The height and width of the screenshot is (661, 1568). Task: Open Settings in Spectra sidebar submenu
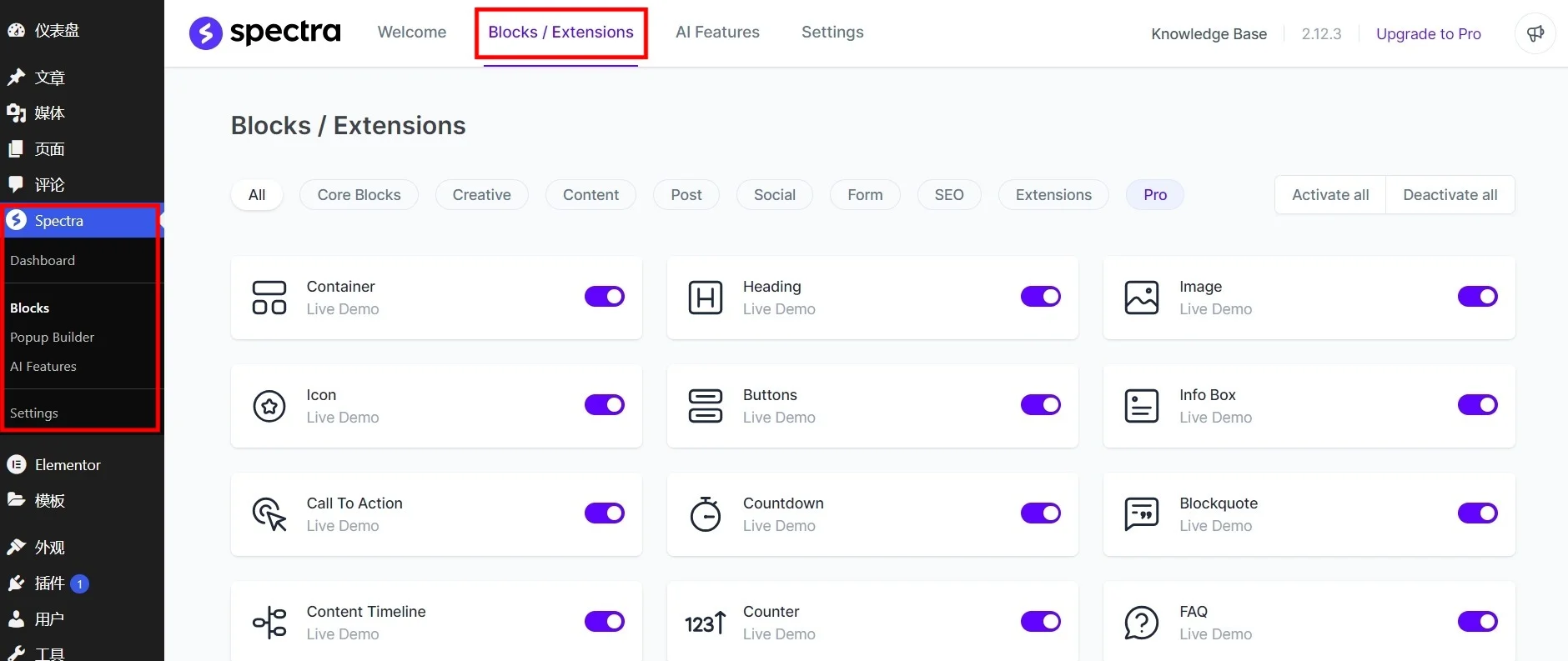tap(34, 413)
